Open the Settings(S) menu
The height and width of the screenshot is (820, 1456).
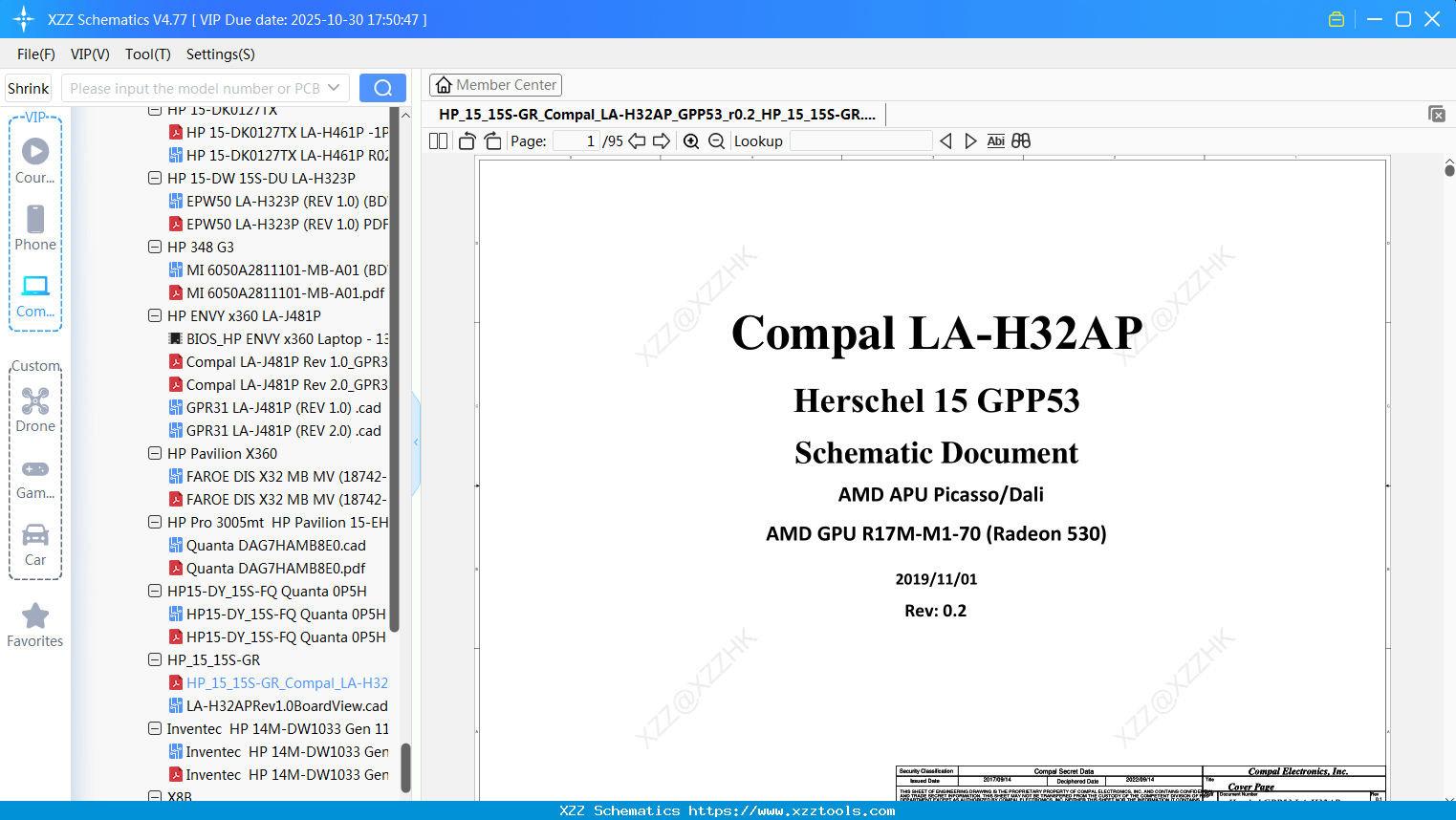click(x=221, y=54)
